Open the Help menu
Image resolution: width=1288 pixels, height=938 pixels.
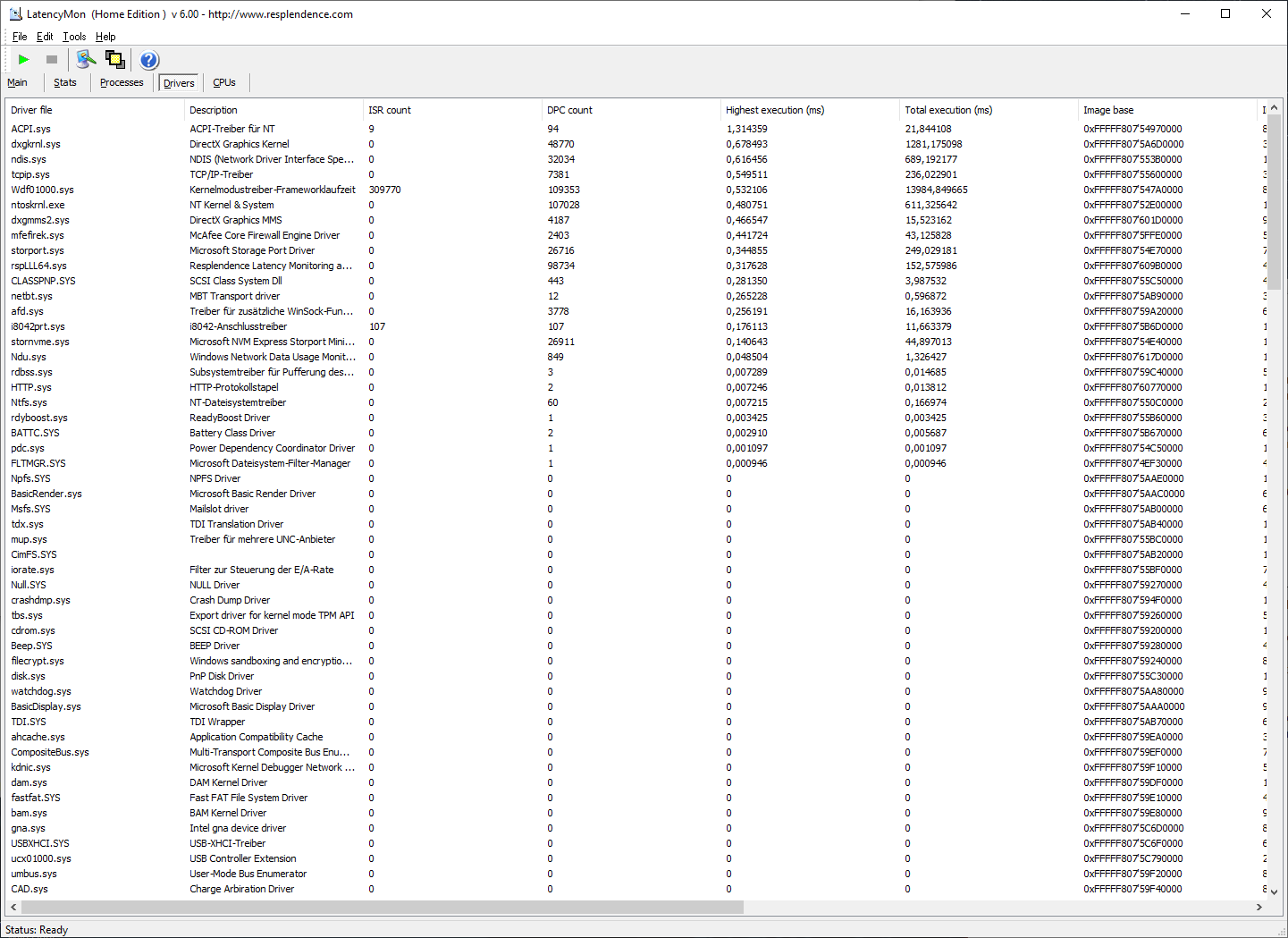point(105,37)
